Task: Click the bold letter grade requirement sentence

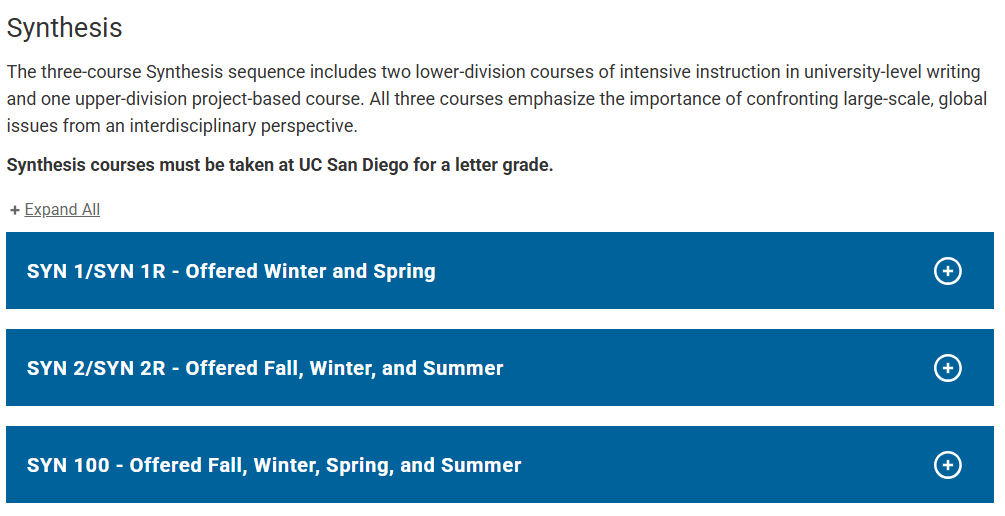Action: (x=280, y=165)
